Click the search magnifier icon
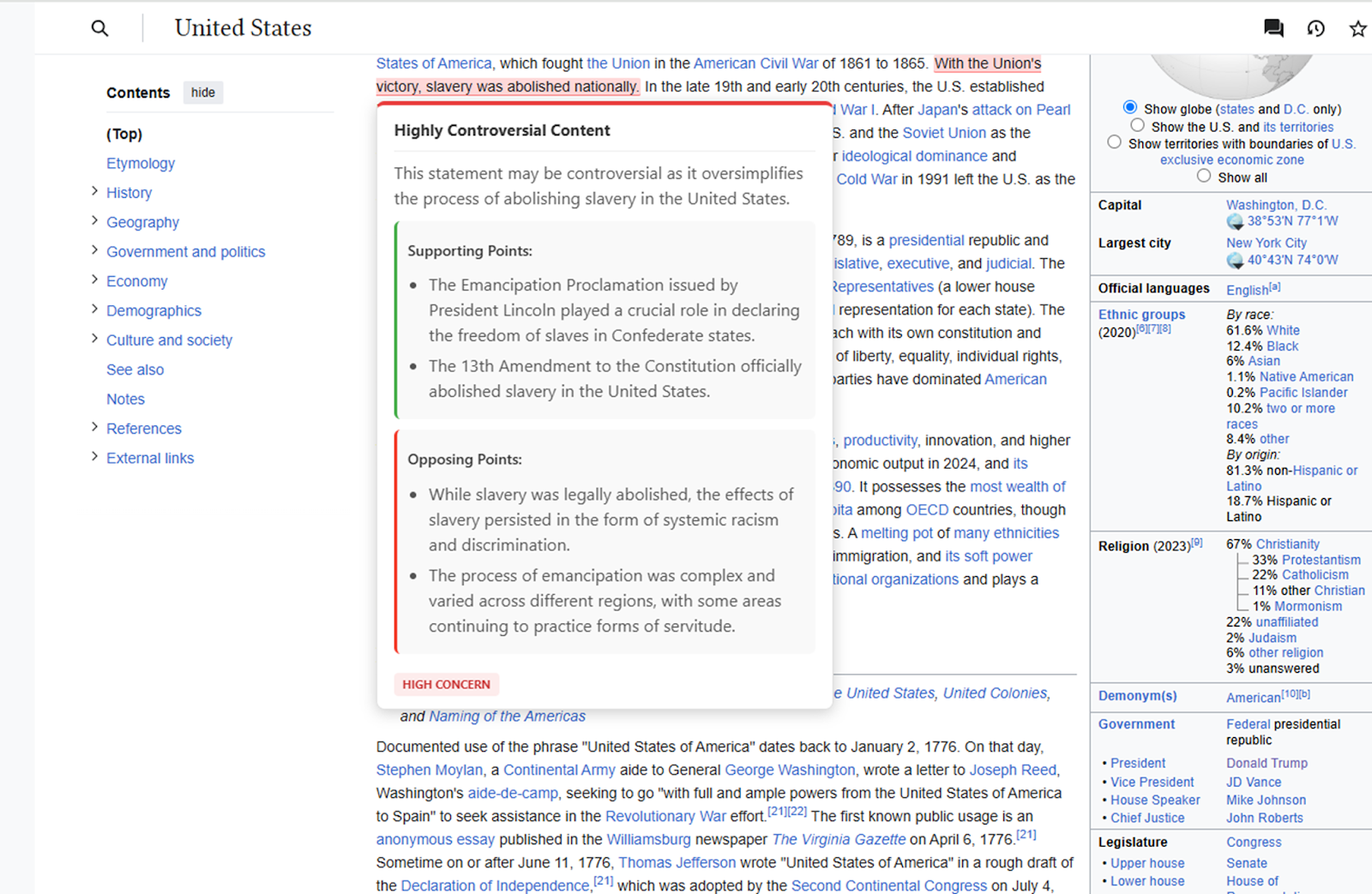This screenshot has width=1372, height=894. [x=99, y=28]
